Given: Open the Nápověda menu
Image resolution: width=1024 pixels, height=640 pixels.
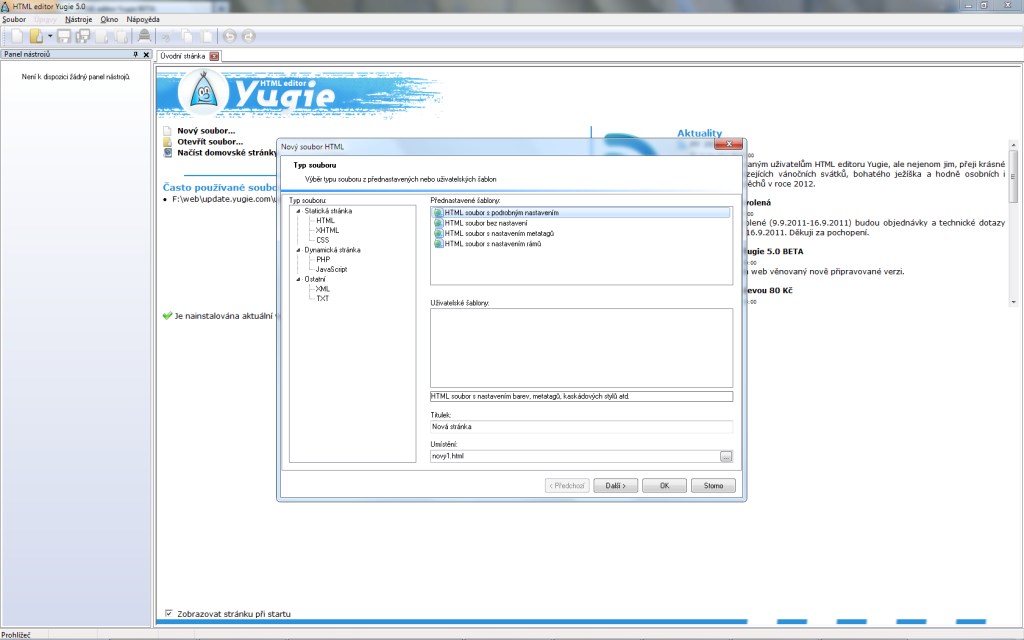Looking at the screenshot, I should click(143, 20).
